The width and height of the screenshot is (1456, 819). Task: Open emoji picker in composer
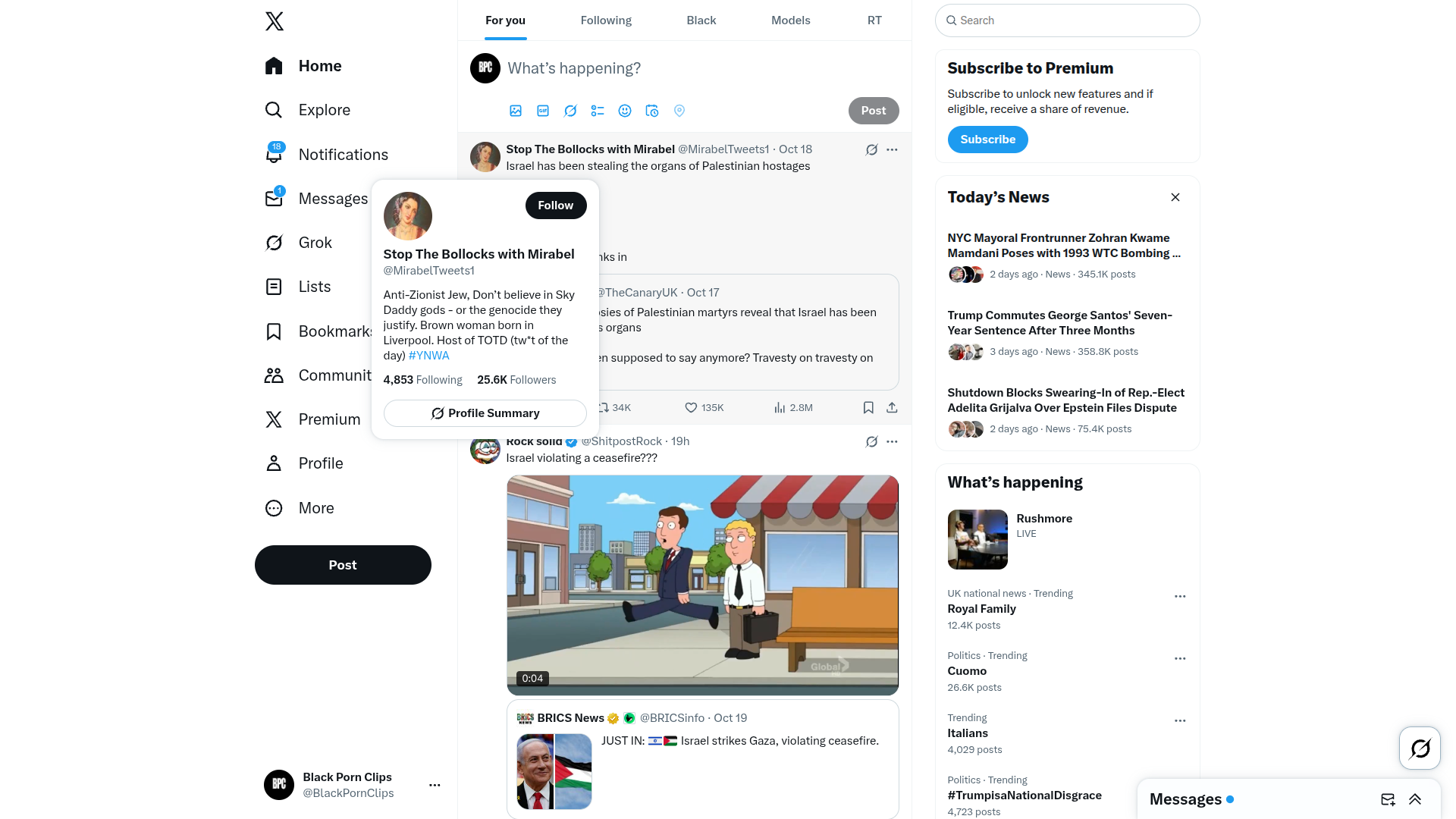click(x=625, y=111)
